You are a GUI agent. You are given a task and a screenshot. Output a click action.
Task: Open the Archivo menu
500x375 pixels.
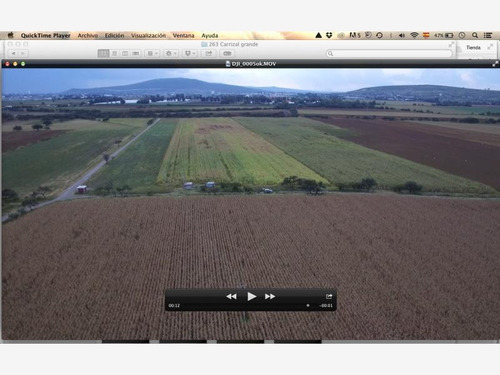[88, 35]
